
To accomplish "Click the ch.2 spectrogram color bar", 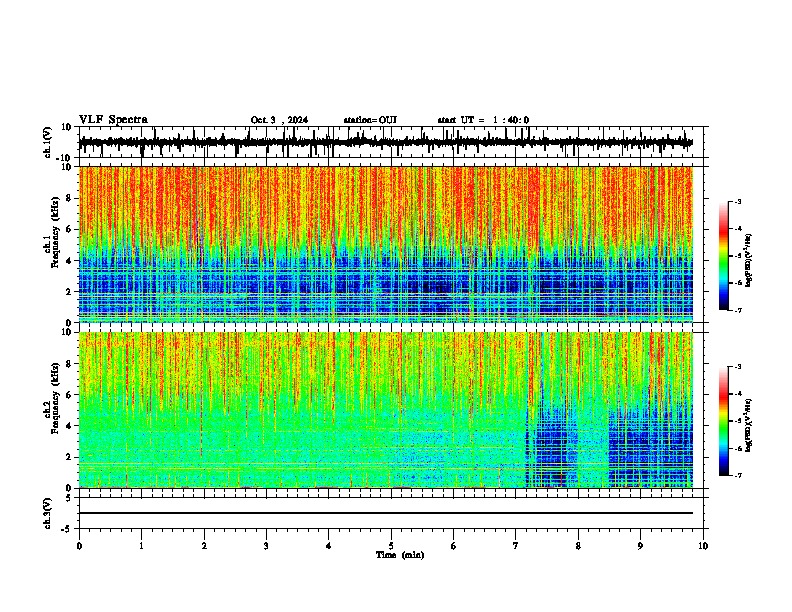I will 724,421.
